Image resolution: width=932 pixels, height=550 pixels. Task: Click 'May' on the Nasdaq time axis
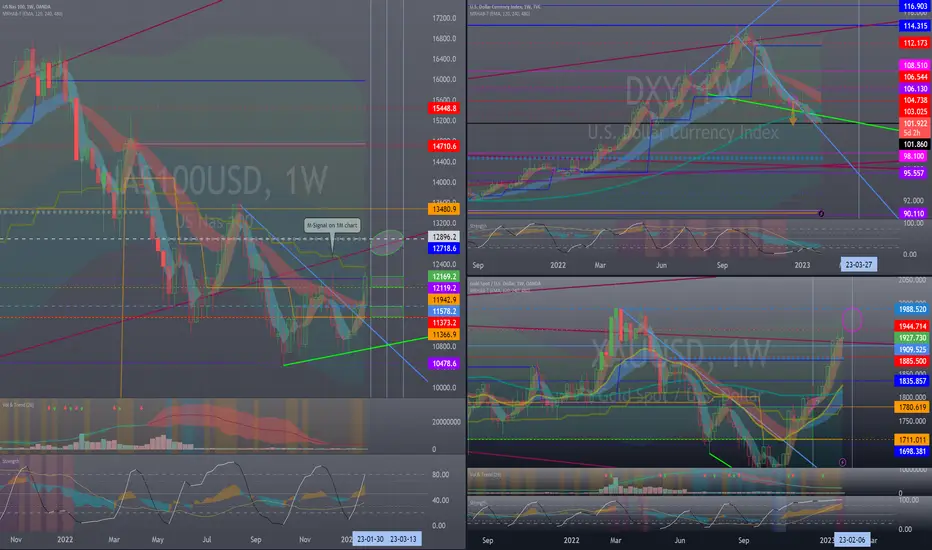pos(158,540)
